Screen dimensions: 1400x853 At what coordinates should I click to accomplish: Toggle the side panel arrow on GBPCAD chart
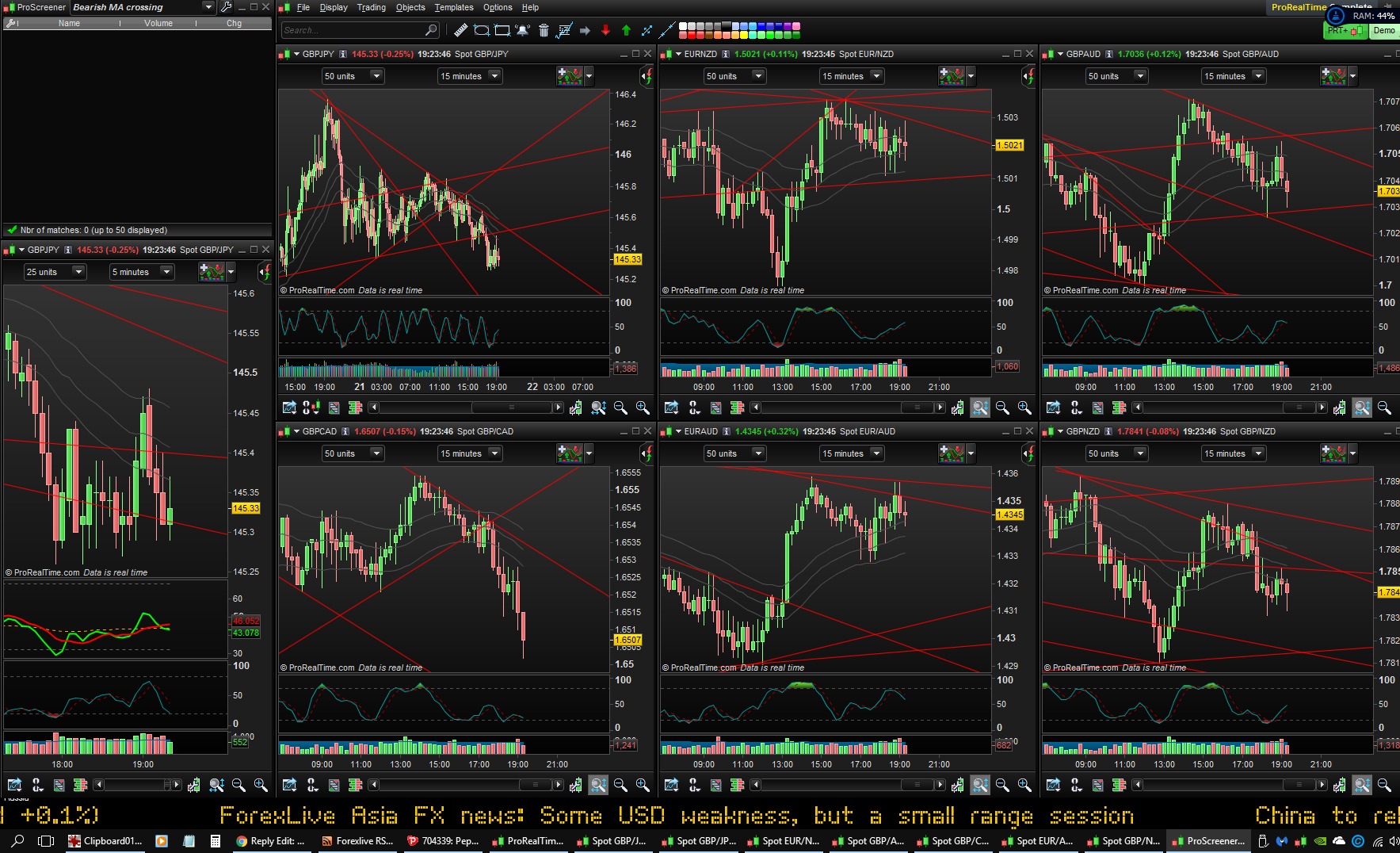[x=647, y=453]
